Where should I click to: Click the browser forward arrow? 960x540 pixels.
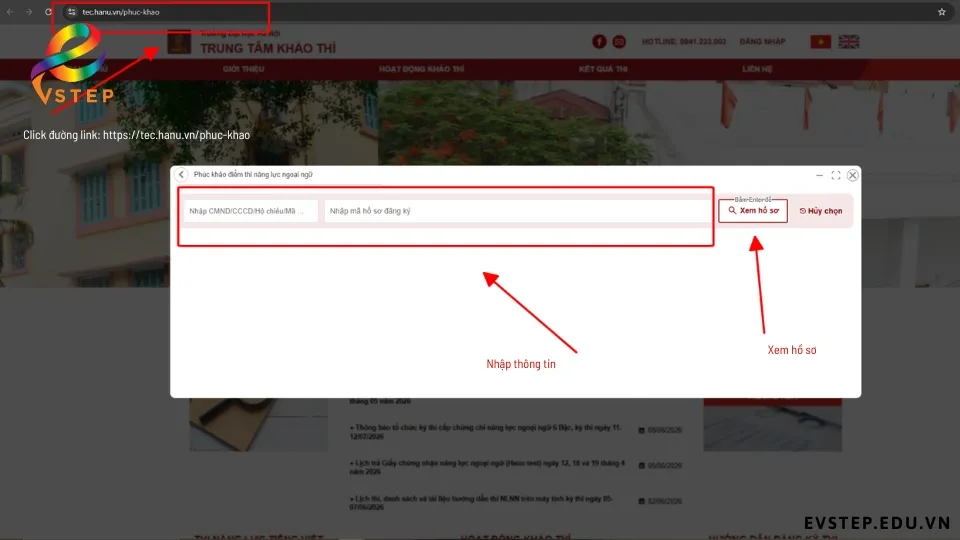click(x=29, y=12)
